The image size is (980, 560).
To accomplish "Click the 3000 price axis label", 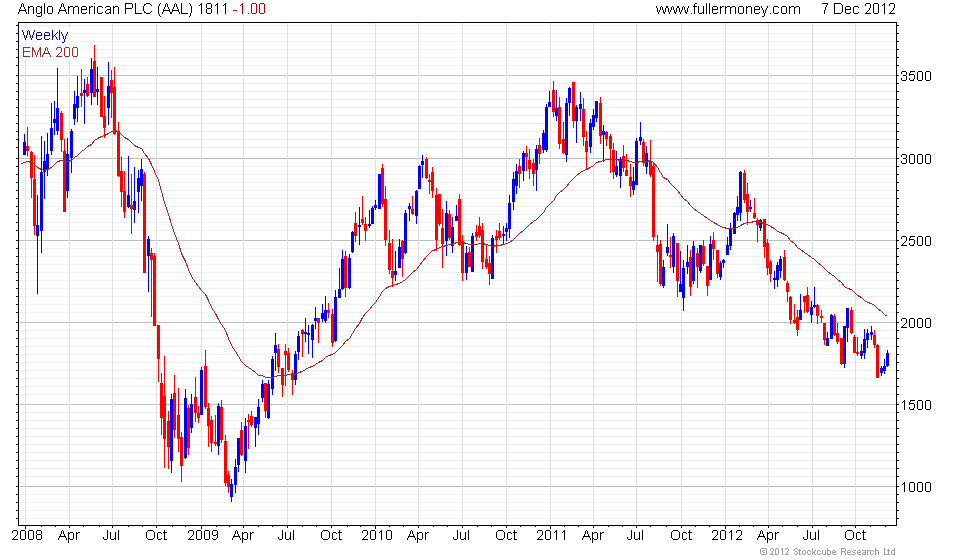I will click(915, 159).
